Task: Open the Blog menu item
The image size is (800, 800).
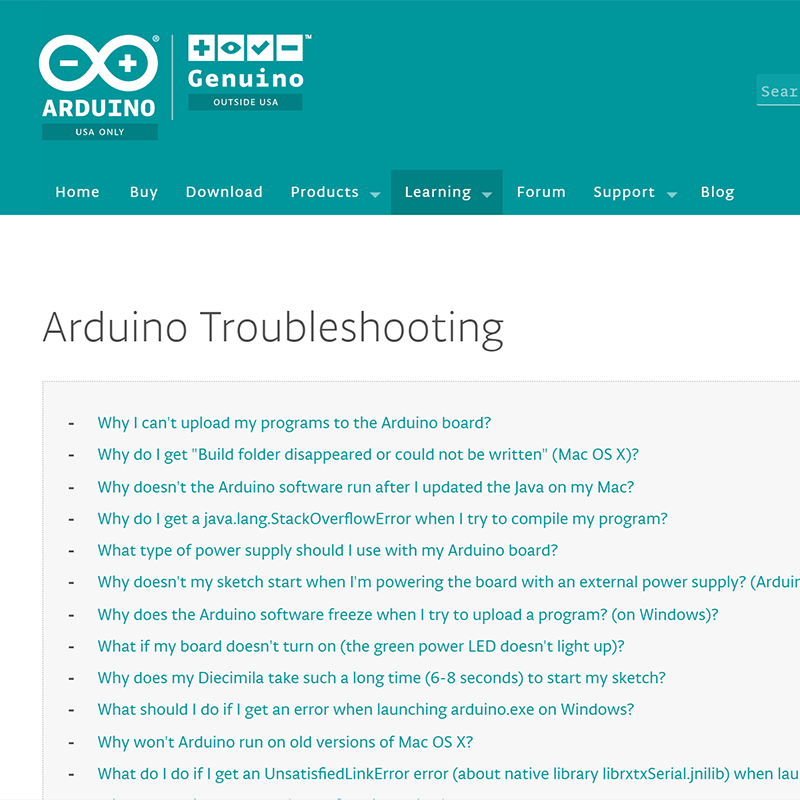Action: point(717,192)
